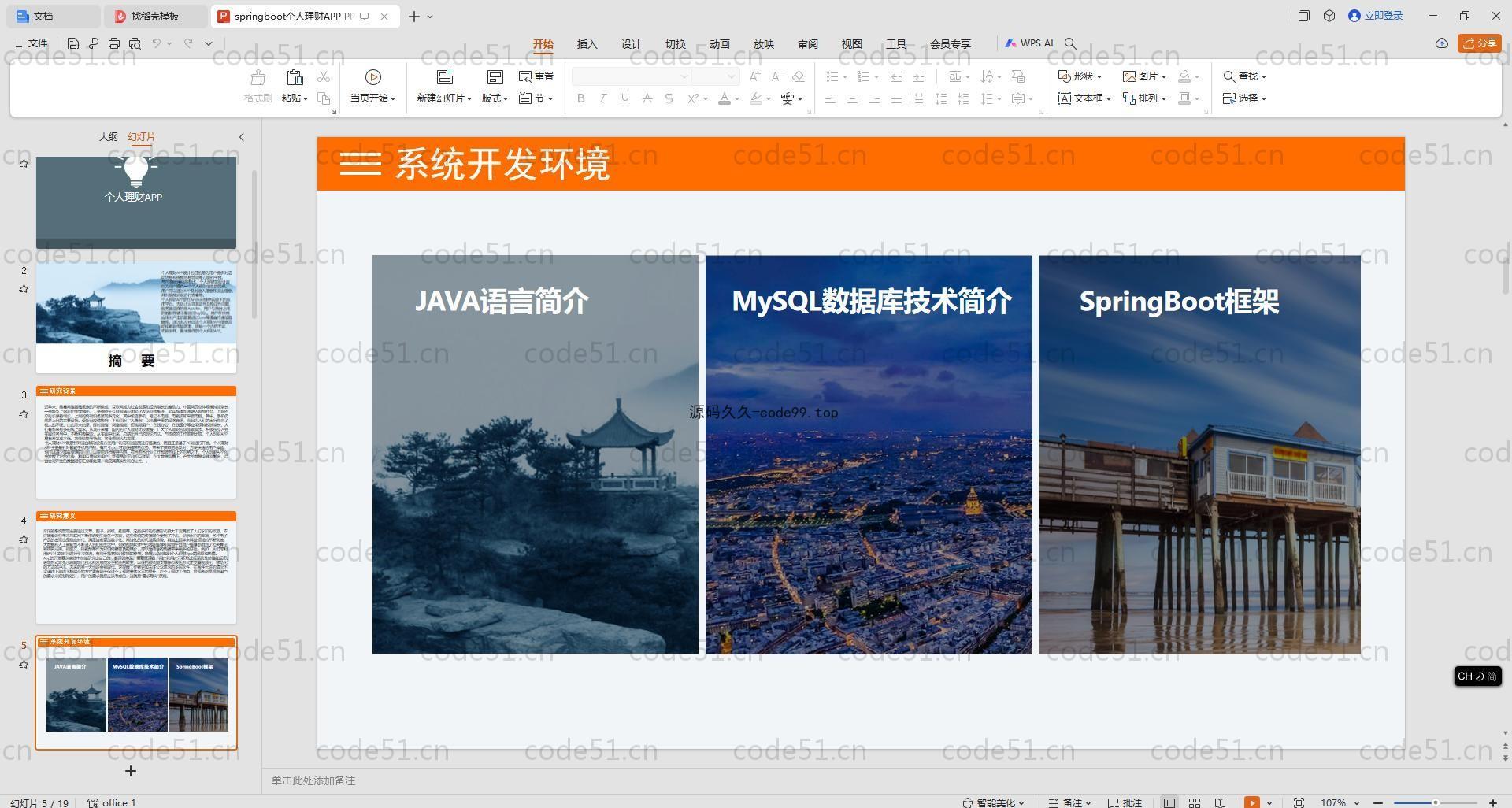
Task: Click the Clear Formatting eraser icon
Action: (799, 76)
